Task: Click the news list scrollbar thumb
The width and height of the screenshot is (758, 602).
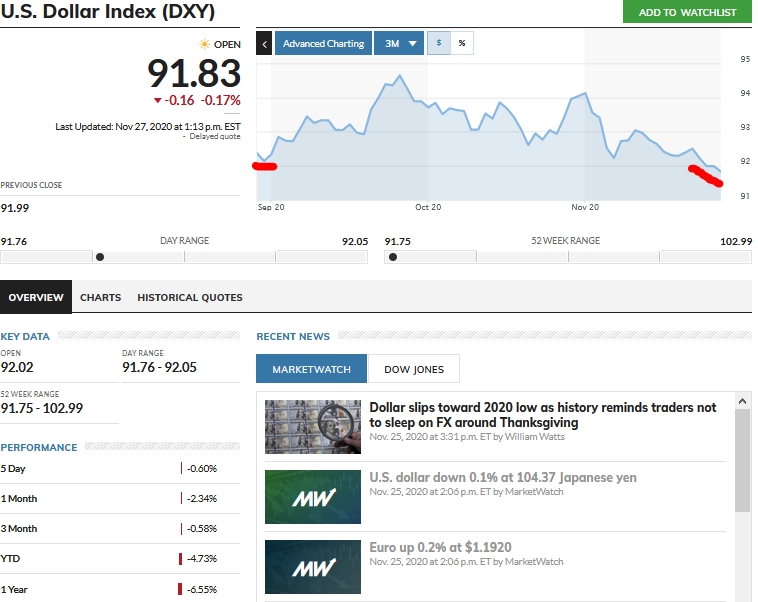Action: [742, 460]
